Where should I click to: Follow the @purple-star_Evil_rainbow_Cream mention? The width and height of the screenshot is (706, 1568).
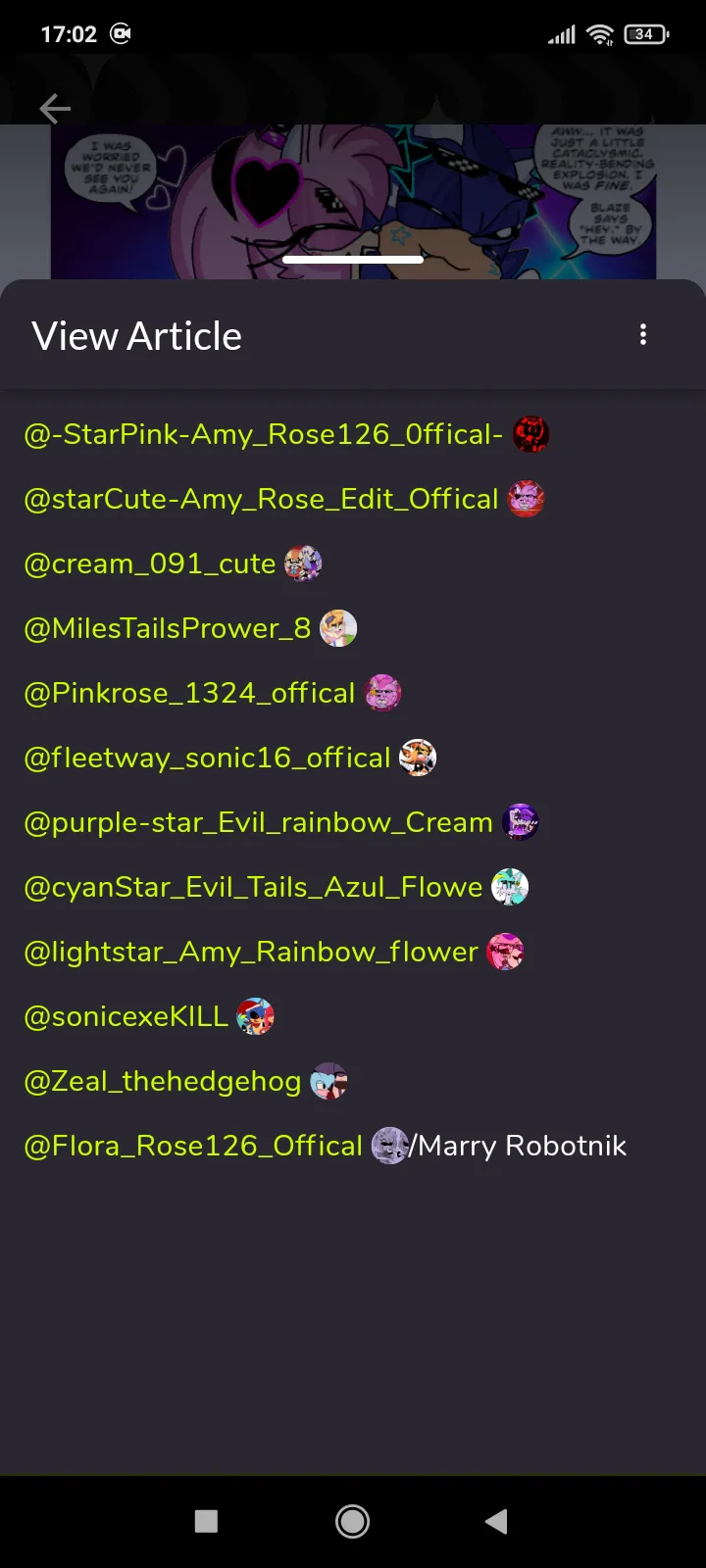(258, 822)
